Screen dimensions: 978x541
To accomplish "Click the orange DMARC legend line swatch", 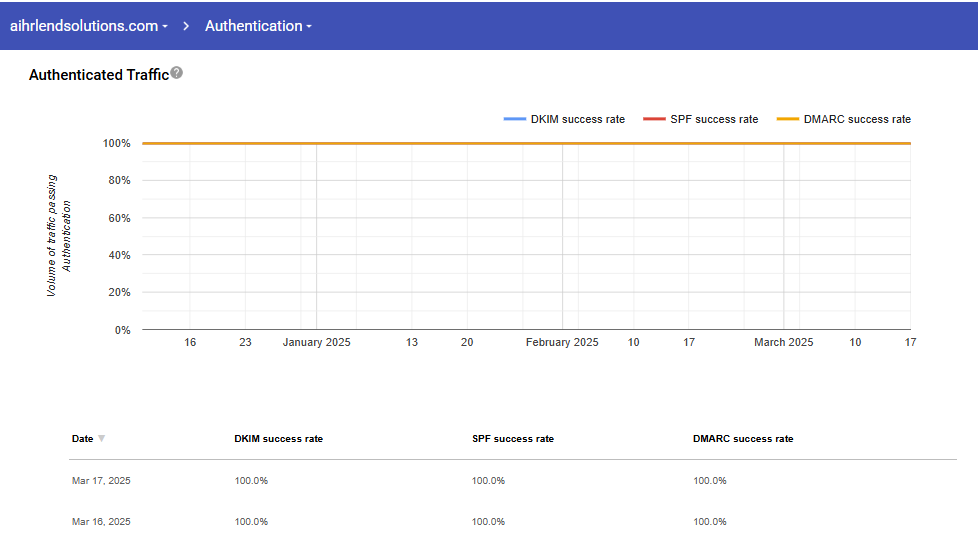I will click(x=788, y=120).
